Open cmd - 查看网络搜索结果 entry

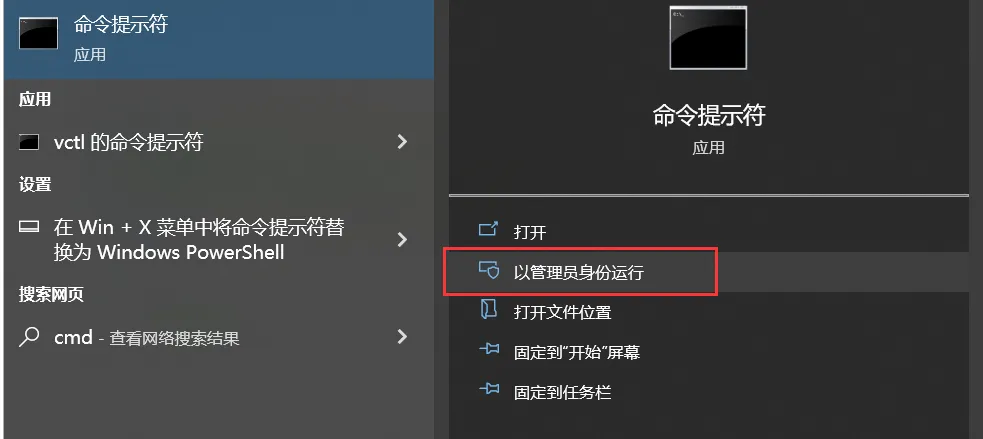tap(219, 337)
